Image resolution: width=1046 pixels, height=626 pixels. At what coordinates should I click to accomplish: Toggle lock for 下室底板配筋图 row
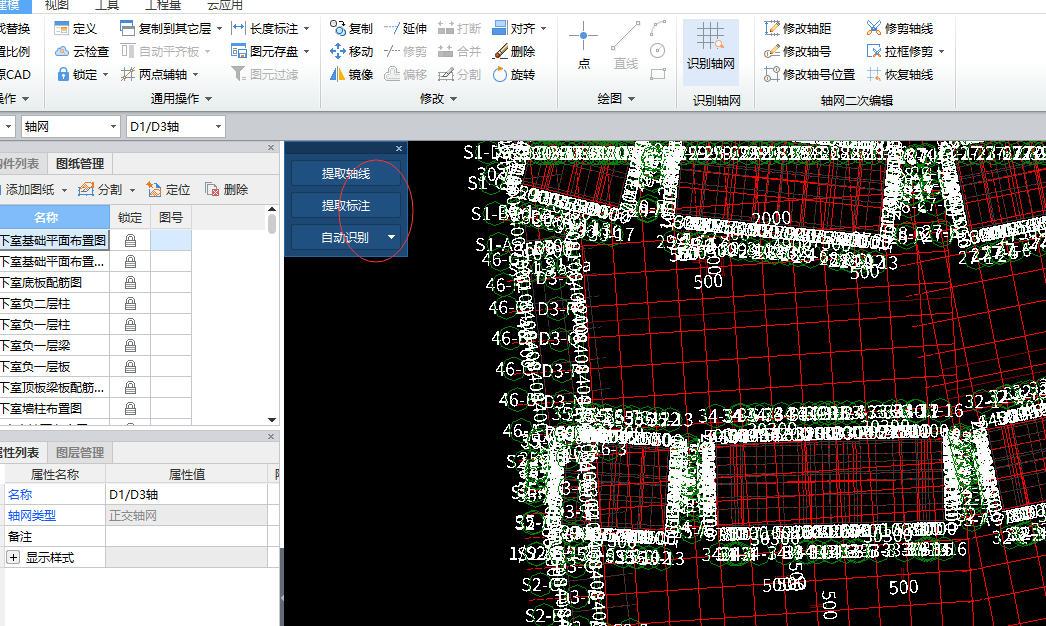coord(130,283)
